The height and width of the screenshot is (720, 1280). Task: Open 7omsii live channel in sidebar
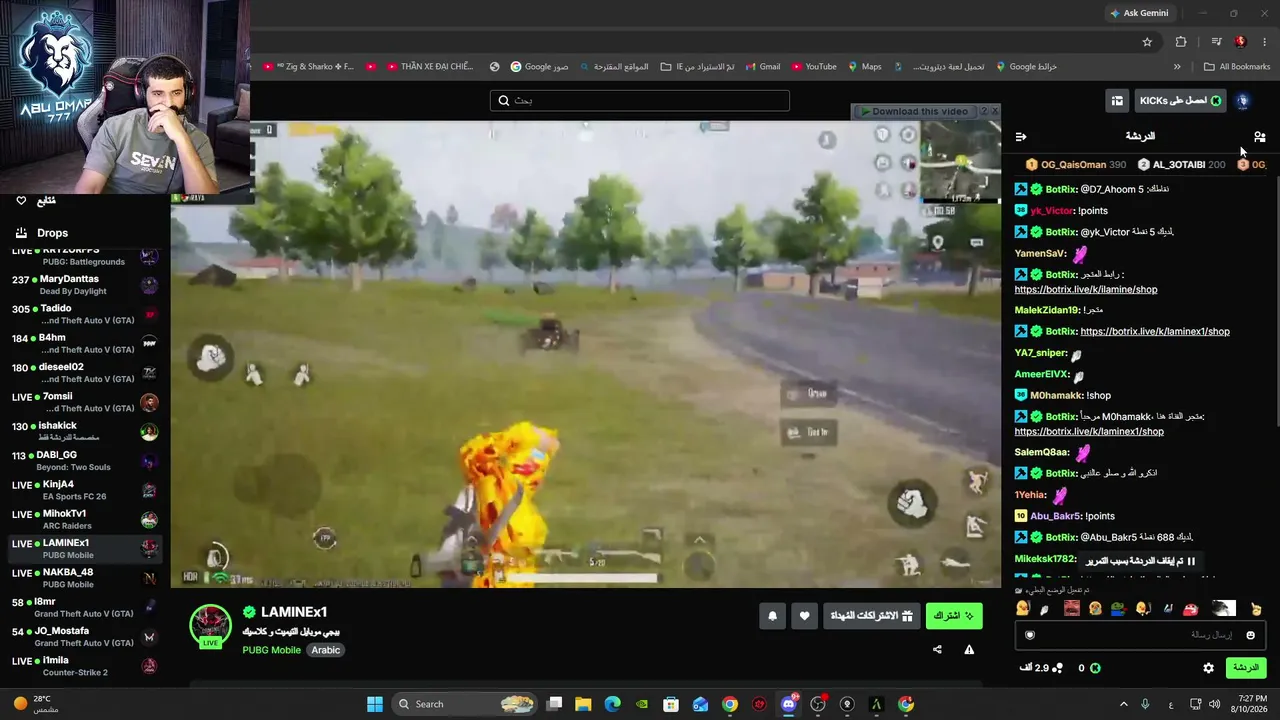tap(85, 402)
